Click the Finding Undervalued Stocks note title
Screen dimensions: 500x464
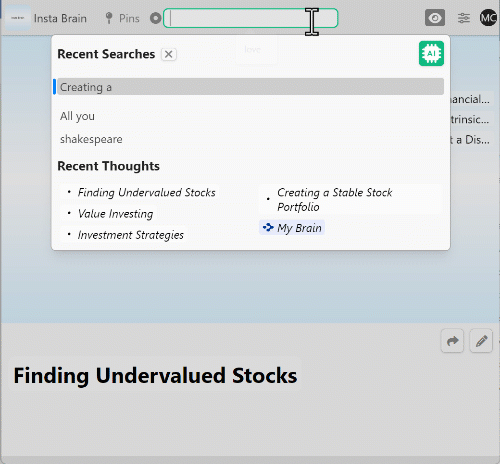(155, 375)
